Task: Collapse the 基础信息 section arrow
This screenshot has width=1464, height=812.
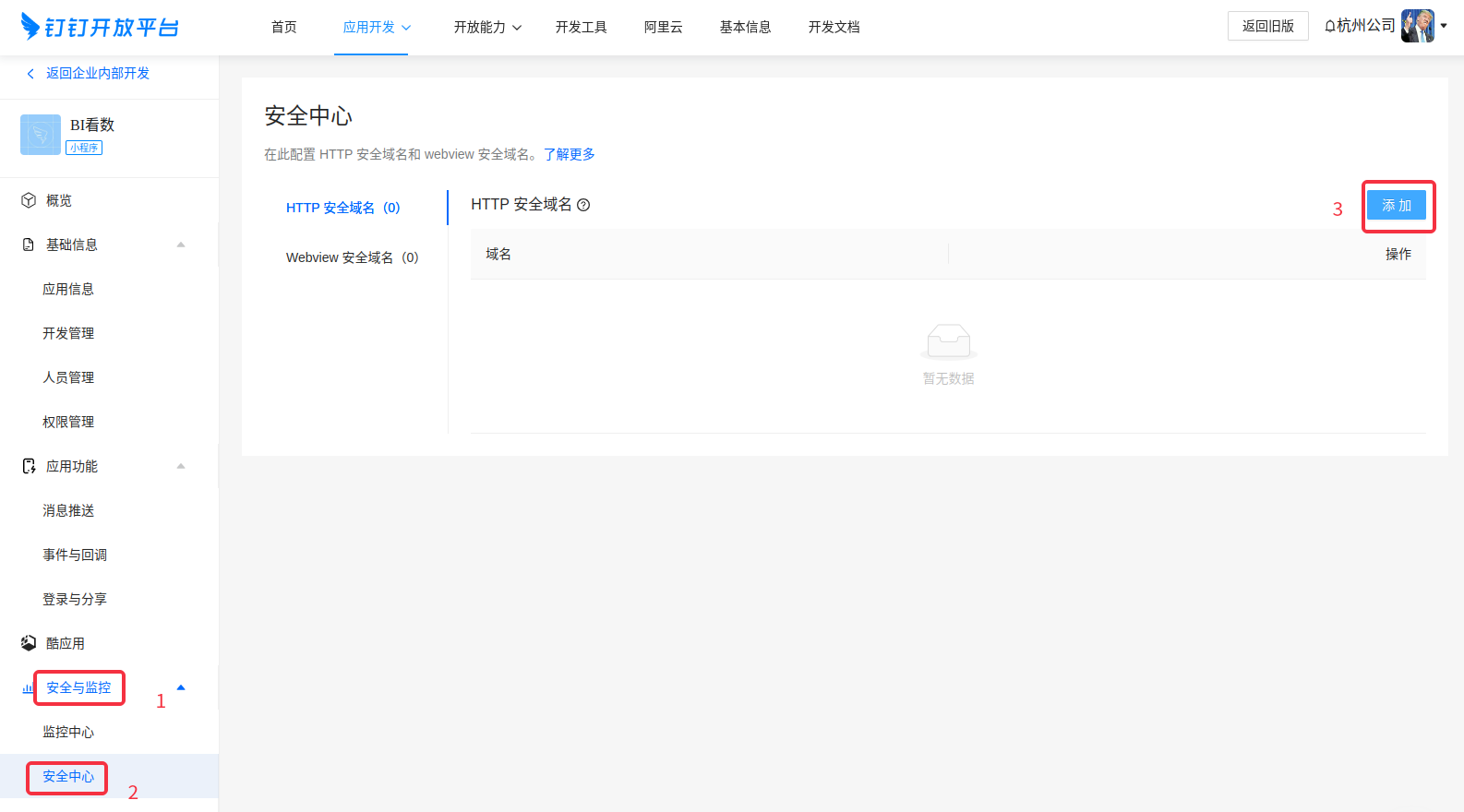Action: coord(181,245)
